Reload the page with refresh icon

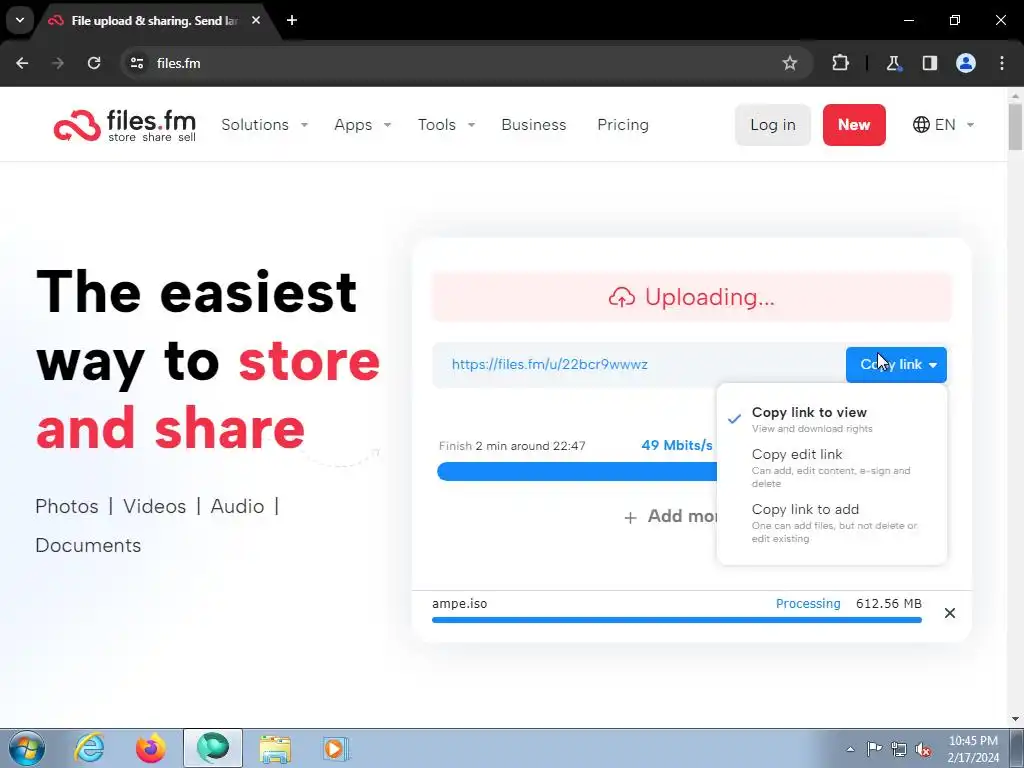94,63
